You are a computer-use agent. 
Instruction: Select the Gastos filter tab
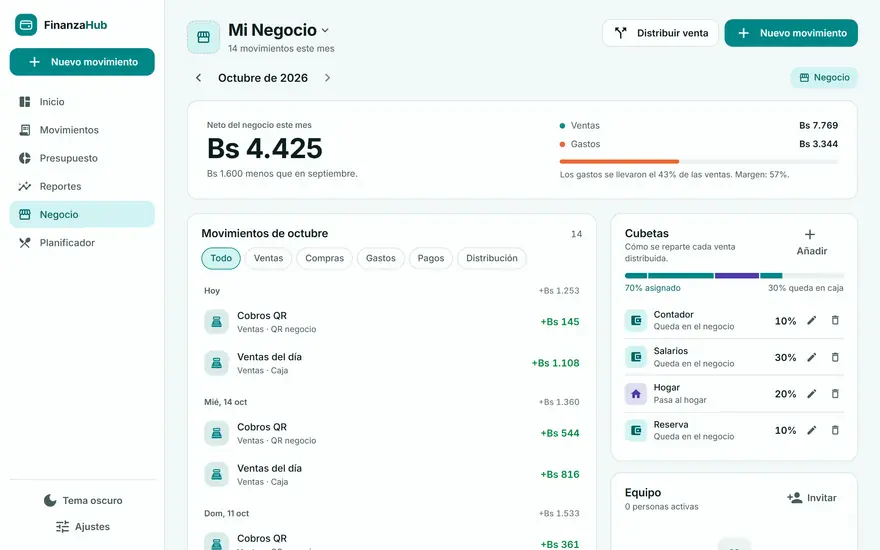(381, 258)
